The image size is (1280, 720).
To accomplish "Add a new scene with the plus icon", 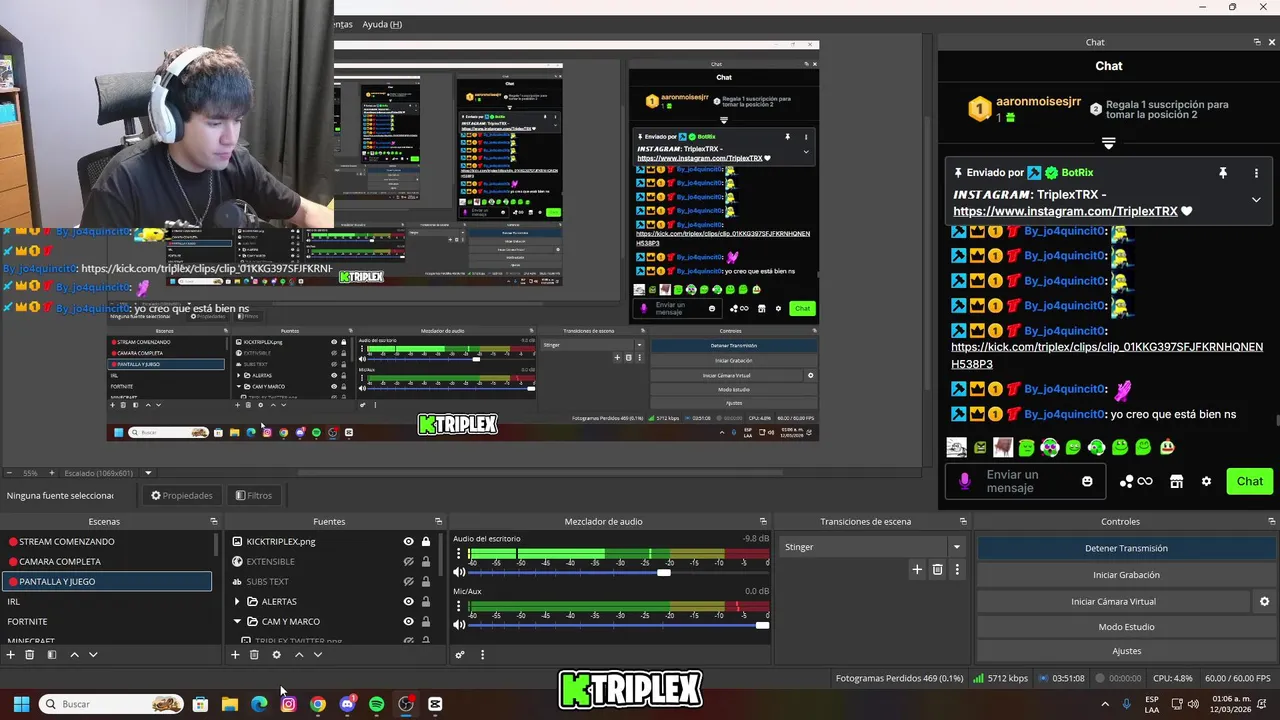I will point(10,655).
